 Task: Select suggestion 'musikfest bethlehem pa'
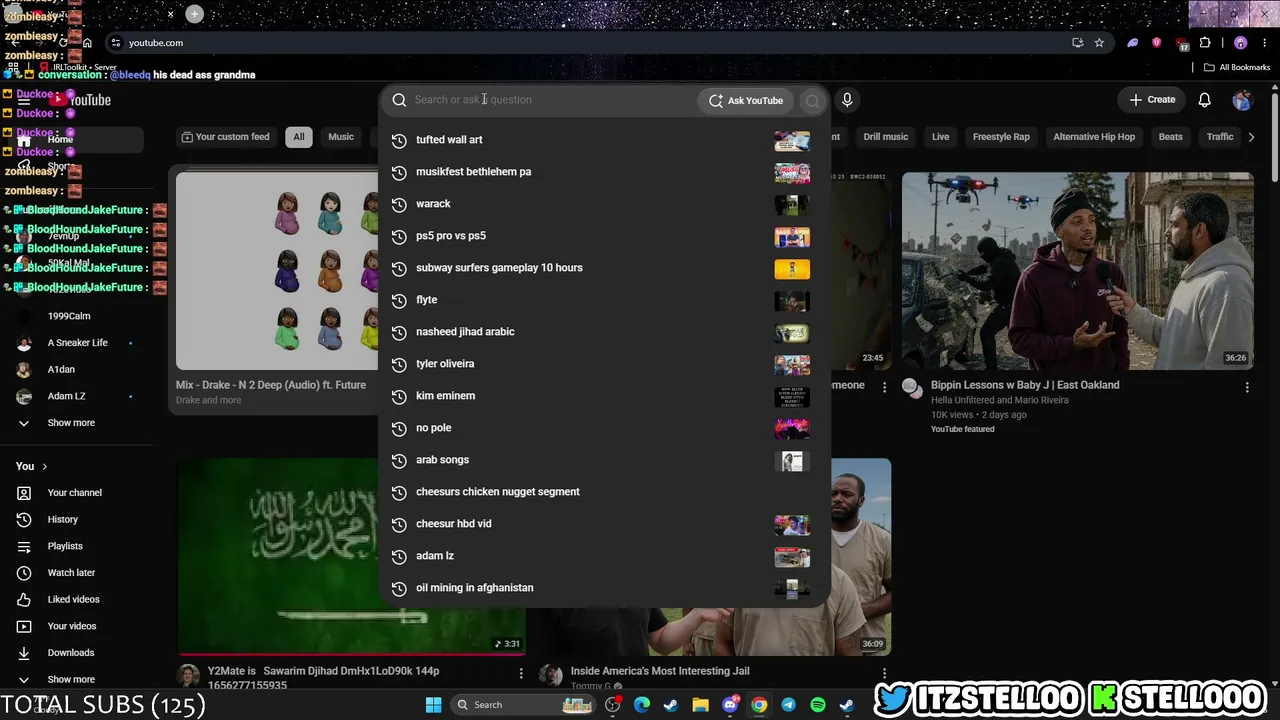coord(604,172)
